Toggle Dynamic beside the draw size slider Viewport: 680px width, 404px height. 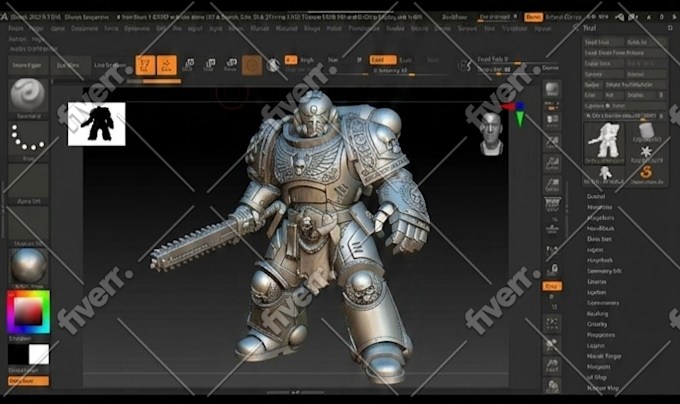(x=550, y=68)
